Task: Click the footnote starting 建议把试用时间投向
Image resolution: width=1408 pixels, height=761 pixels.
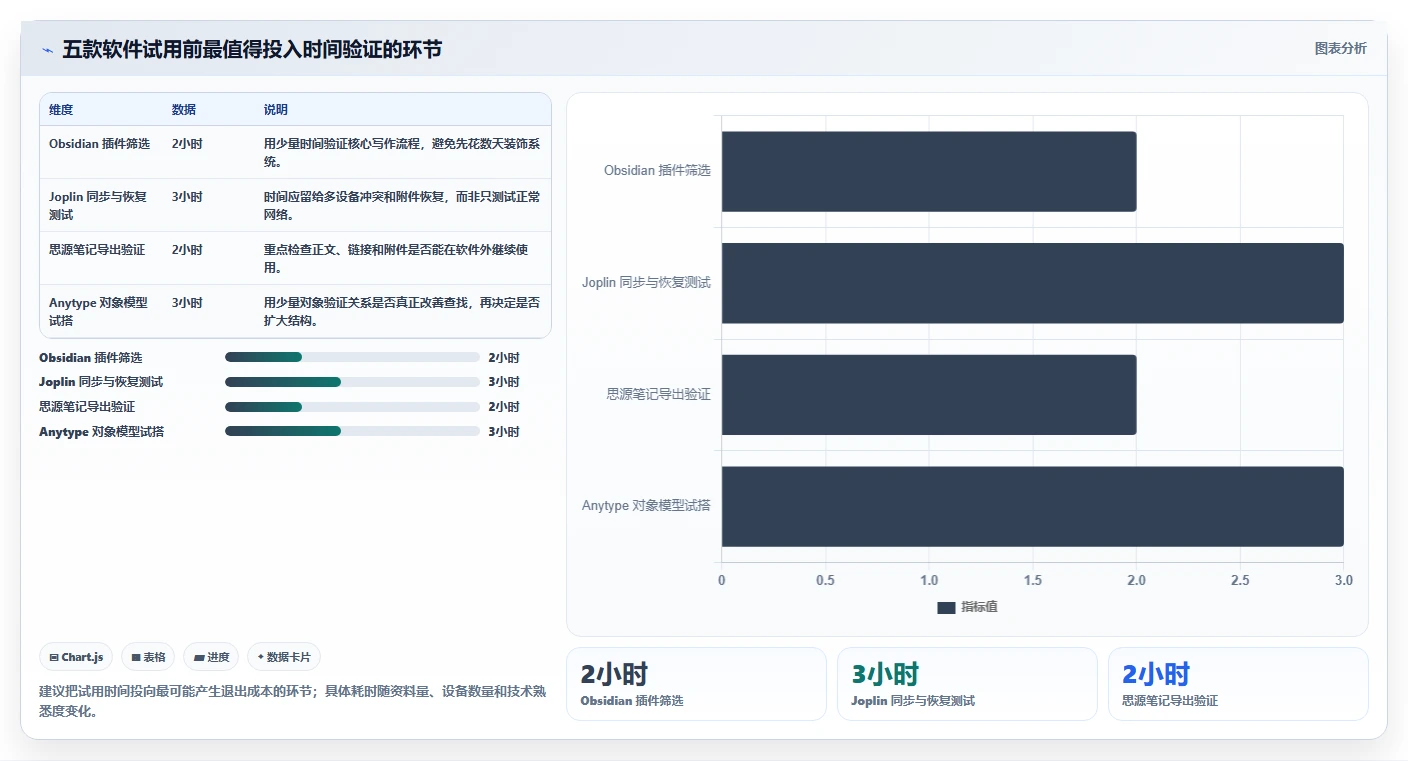Action: tap(293, 702)
